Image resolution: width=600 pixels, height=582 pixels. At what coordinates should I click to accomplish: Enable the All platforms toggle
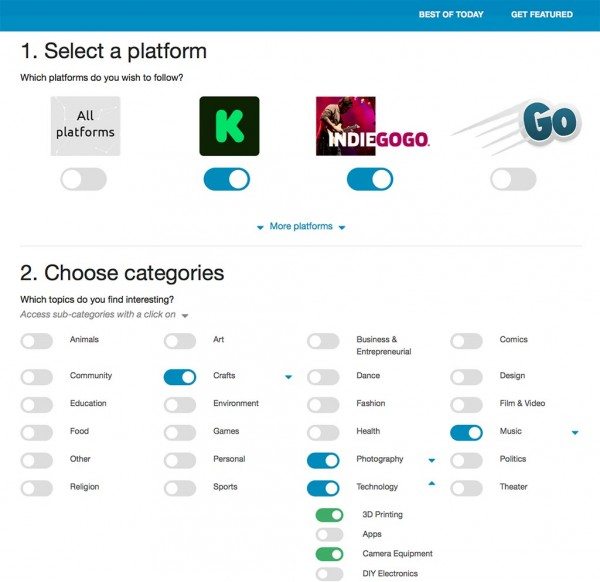click(x=83, y=179)
